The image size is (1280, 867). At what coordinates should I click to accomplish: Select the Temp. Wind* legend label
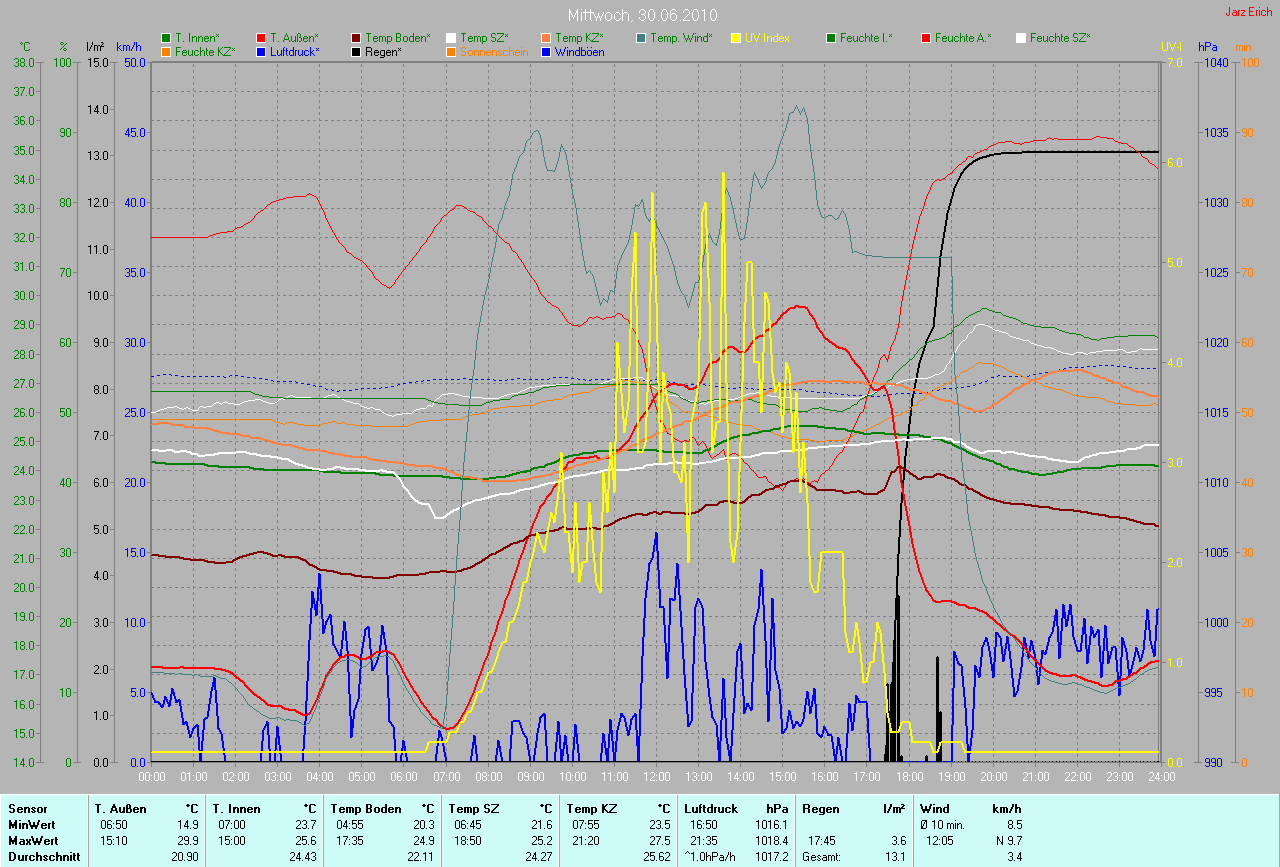point(681,38)
